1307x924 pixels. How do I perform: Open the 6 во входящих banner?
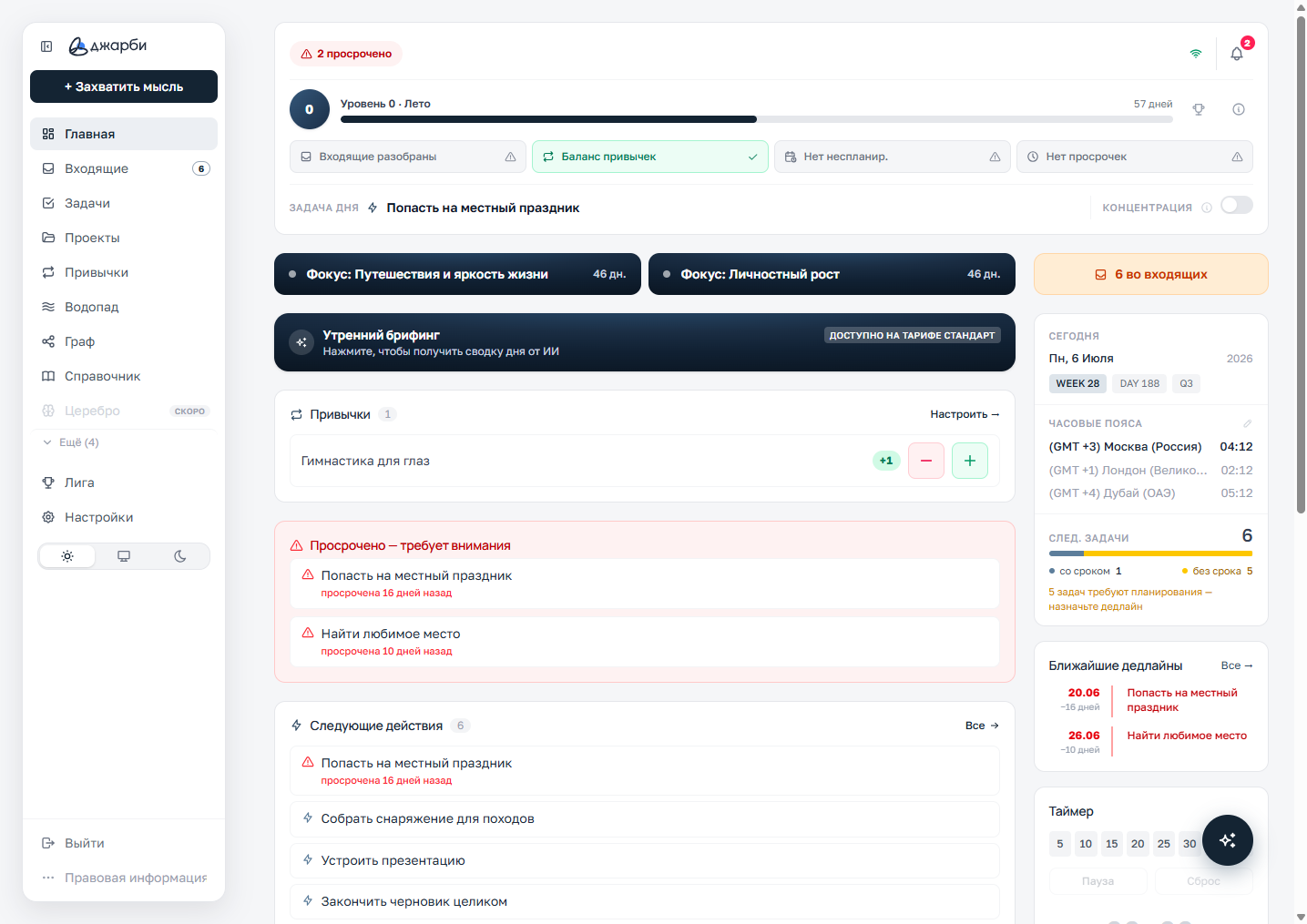(1151, 274)
